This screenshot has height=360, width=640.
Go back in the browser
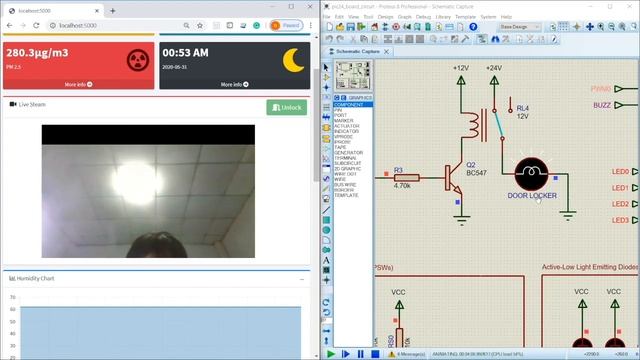point(9,25)
